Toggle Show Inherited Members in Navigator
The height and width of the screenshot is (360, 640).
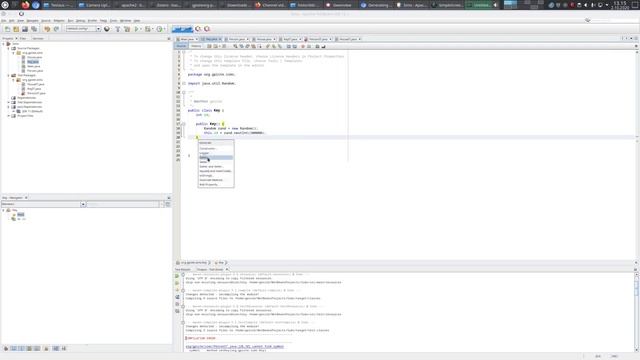tap(6, 349)
